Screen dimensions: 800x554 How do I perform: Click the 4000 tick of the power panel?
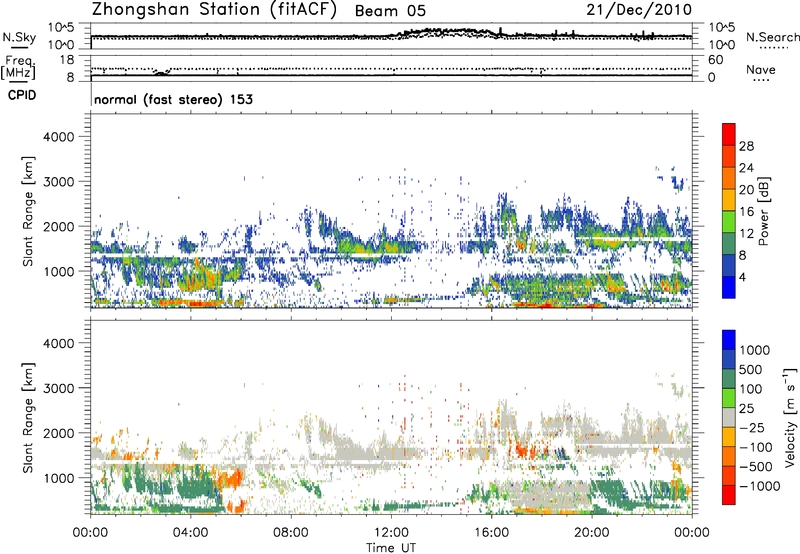pyautogui.click(x=58, y=137)
